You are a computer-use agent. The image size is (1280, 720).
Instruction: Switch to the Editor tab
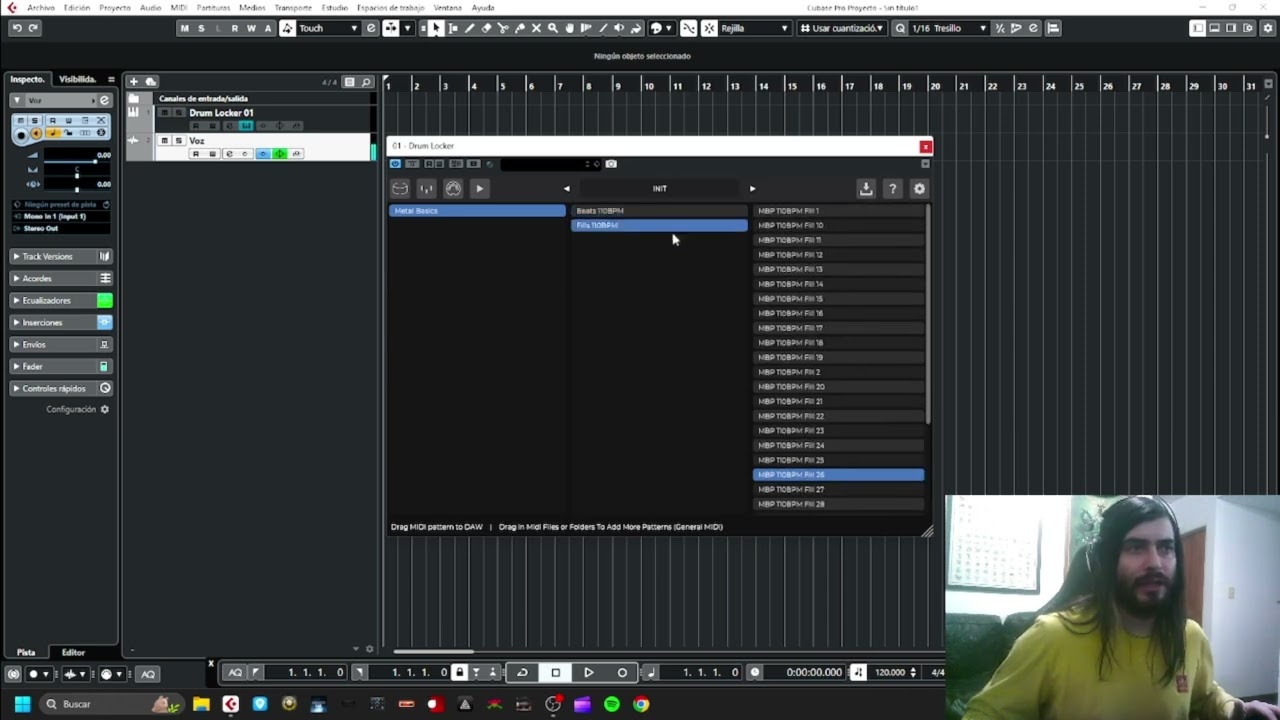point(73,653)
